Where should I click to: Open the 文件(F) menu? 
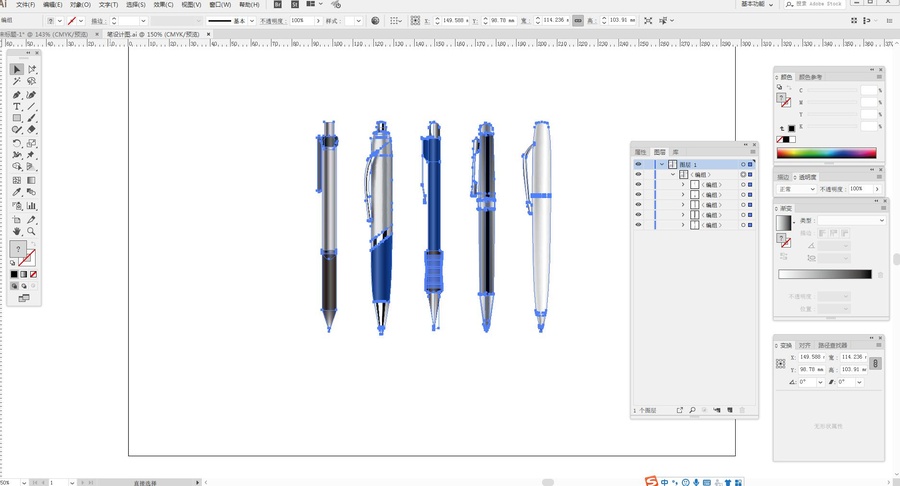pyautogui.click(x=26, y=5)
